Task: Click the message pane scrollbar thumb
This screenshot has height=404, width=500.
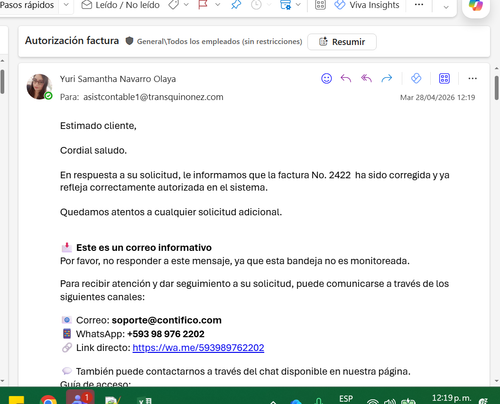Action: click(x=497, y=88)
